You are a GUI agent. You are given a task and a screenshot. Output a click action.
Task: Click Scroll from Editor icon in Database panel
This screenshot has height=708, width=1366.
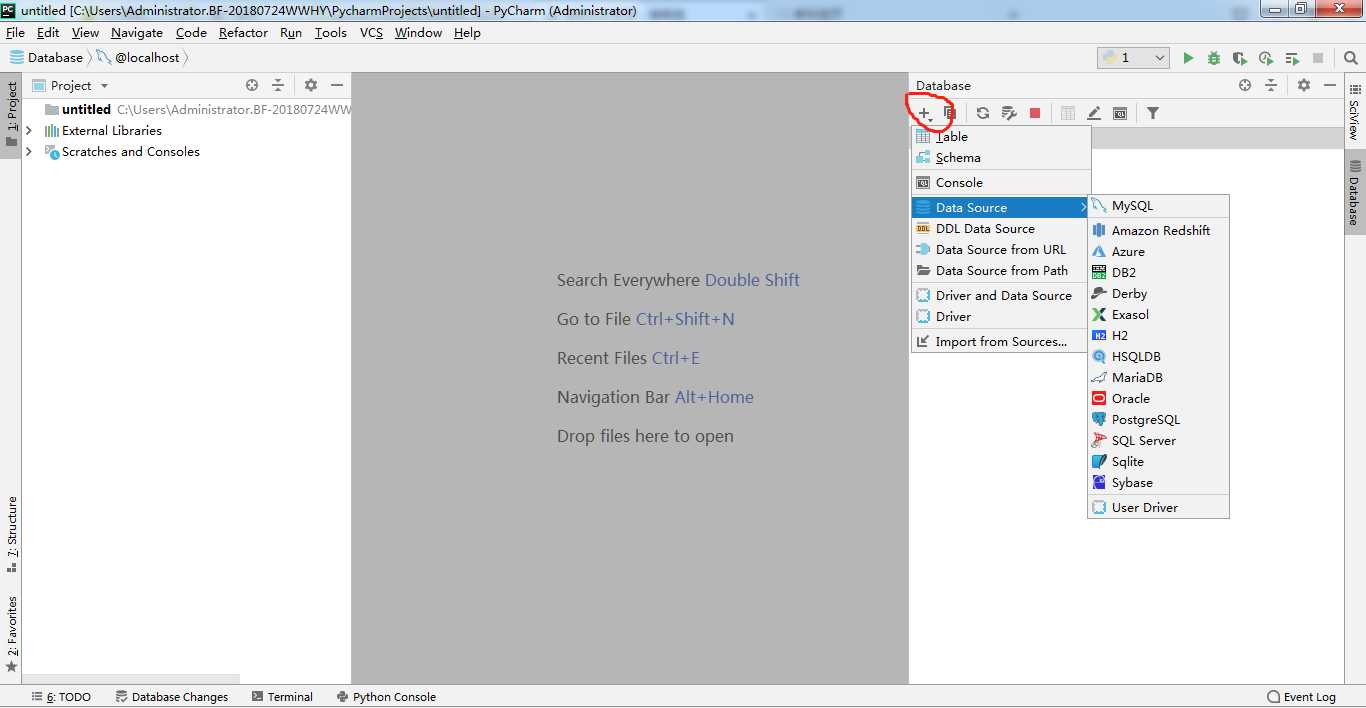(x=1245, y=85)
